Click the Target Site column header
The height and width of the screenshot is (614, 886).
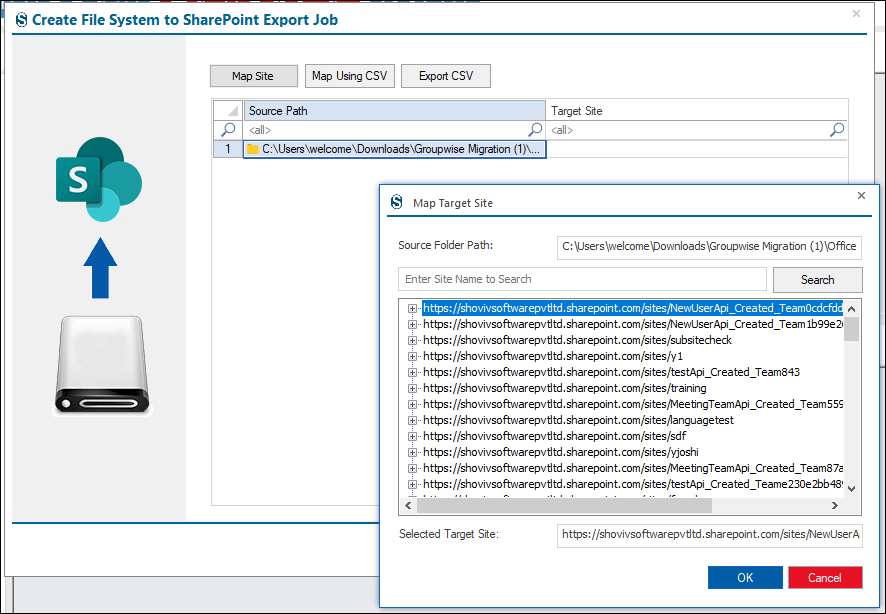point(697,111)
